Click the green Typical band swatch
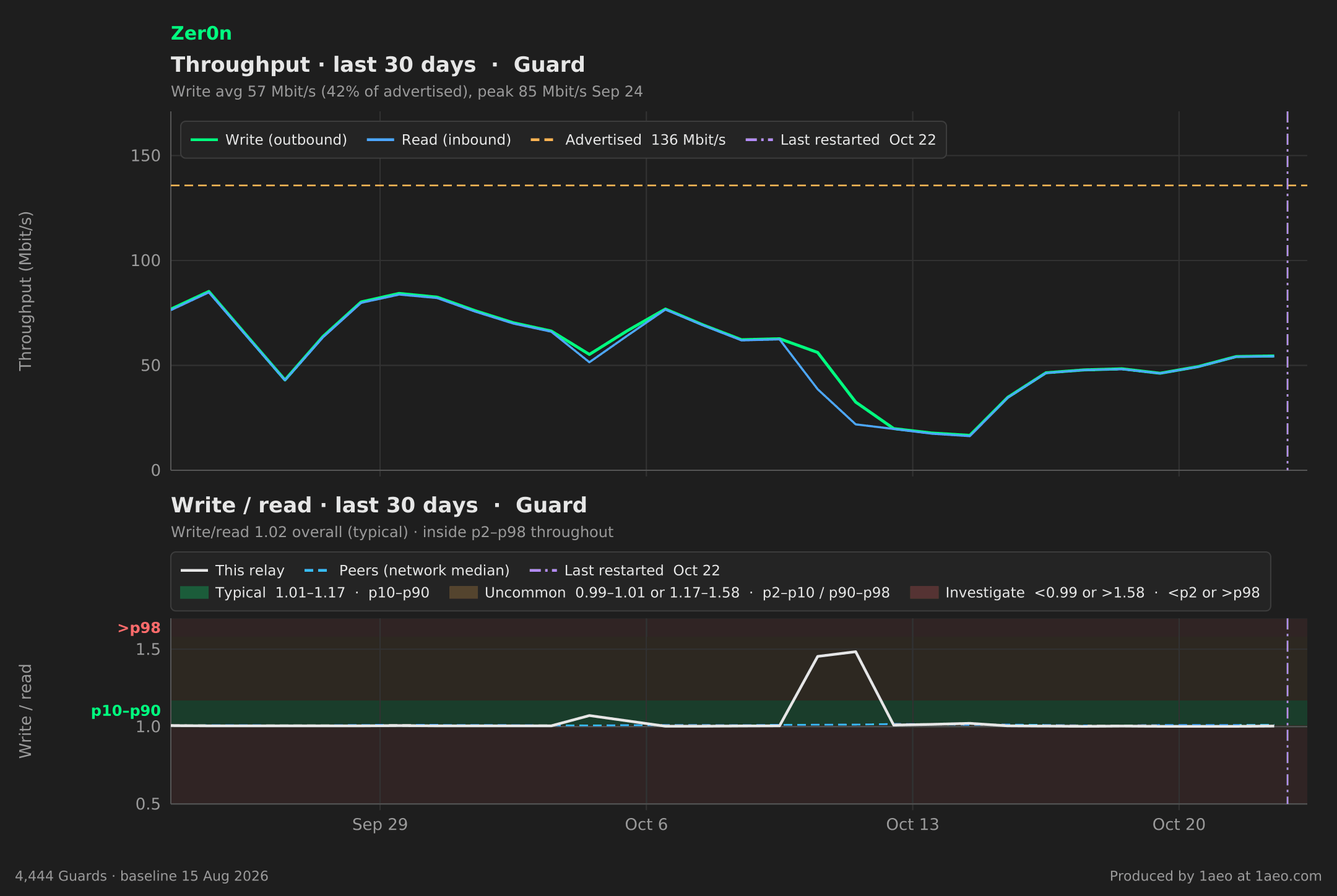The image size is (1337, 896). point(194,593)
